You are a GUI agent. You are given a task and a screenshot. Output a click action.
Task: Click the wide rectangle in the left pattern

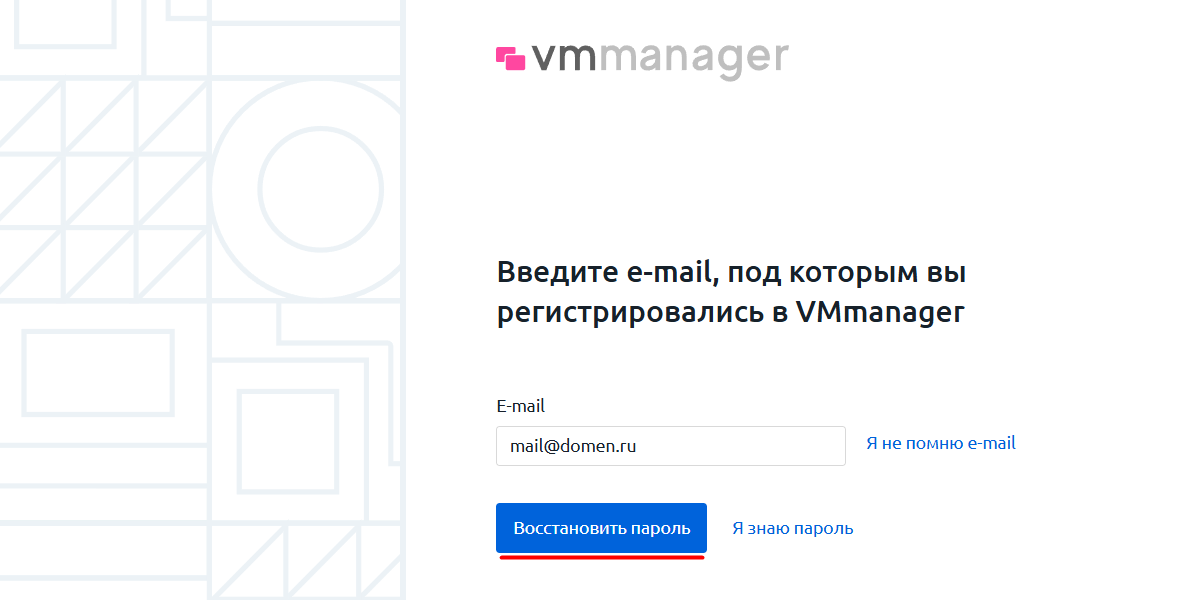pyautogui.click(x=97, y=372)
